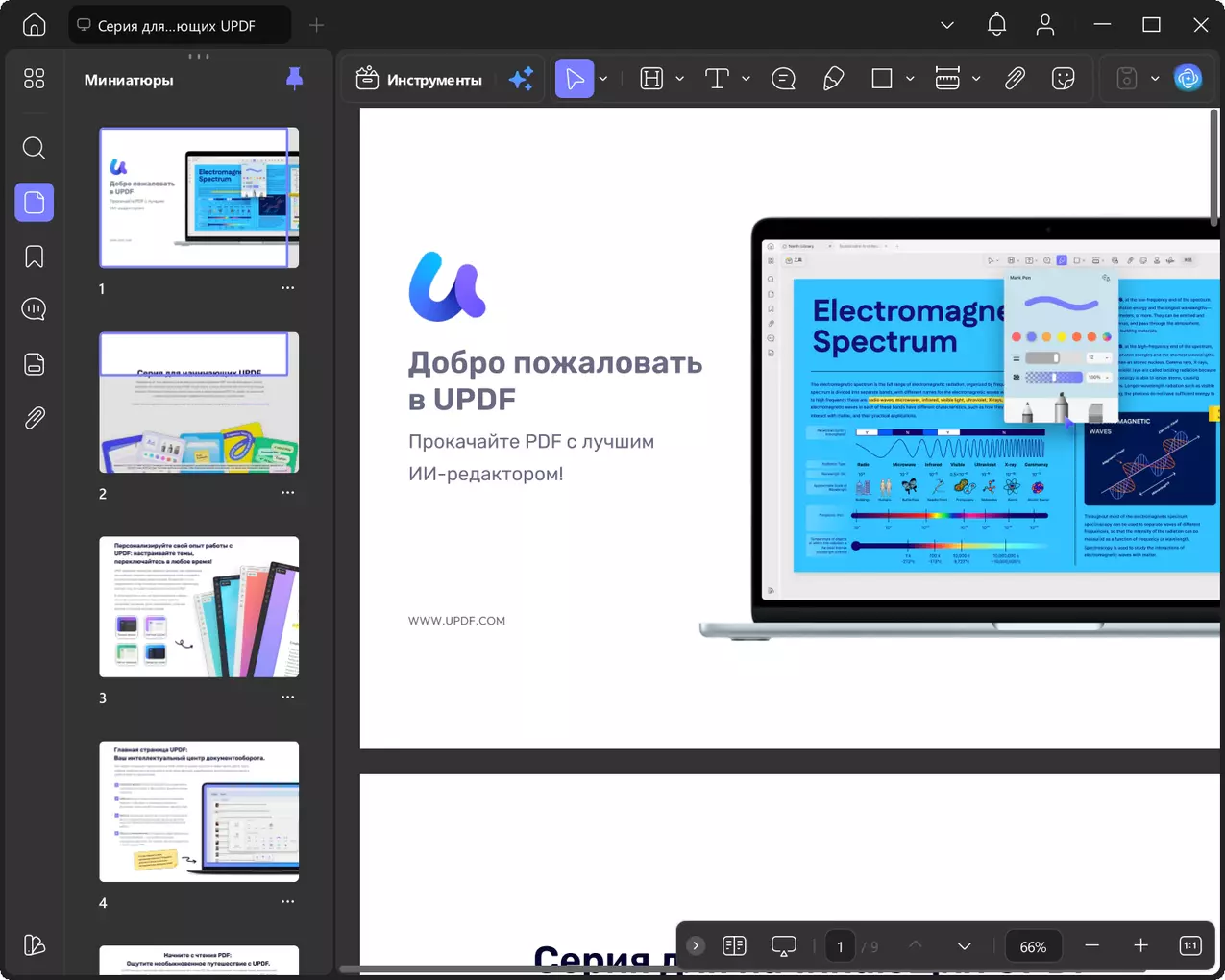Go to next page with down chevron

(x=965, y=946)
